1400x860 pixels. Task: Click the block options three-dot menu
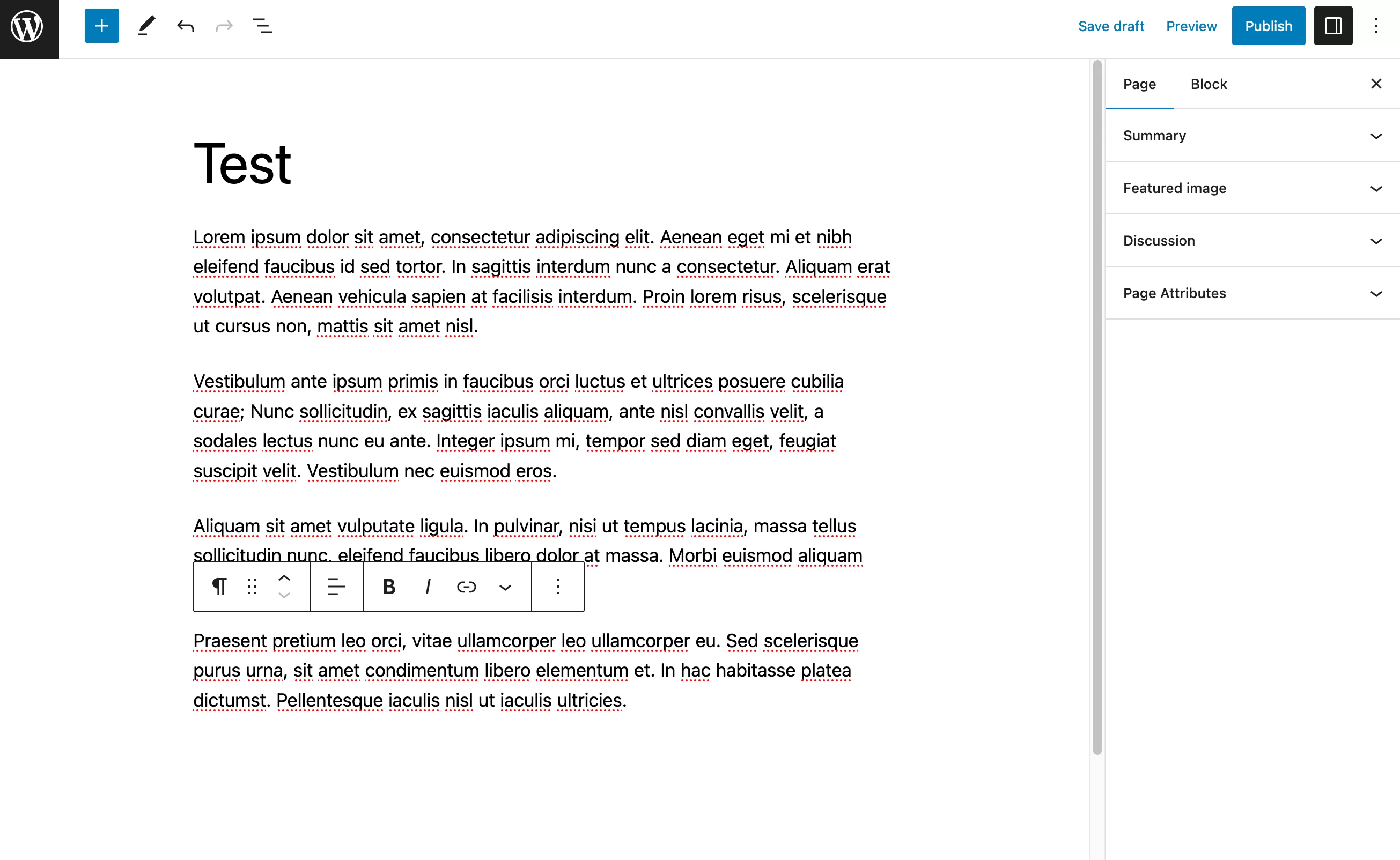click(x=557, y=587)
